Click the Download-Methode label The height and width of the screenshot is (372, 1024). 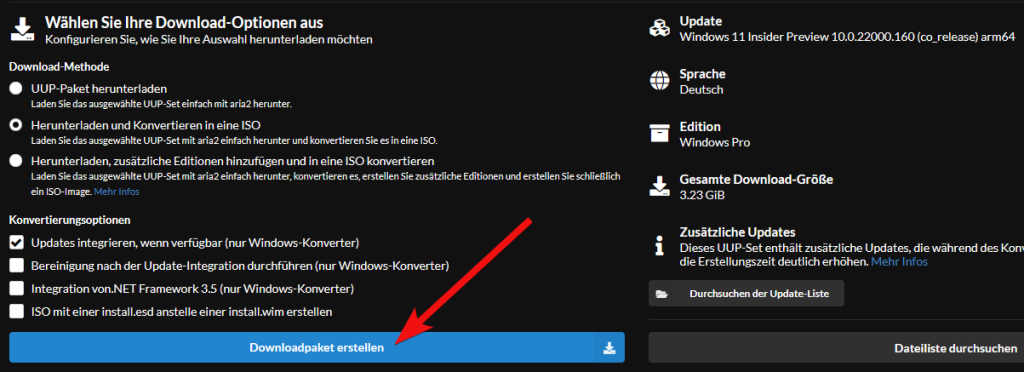pos(59,67)
